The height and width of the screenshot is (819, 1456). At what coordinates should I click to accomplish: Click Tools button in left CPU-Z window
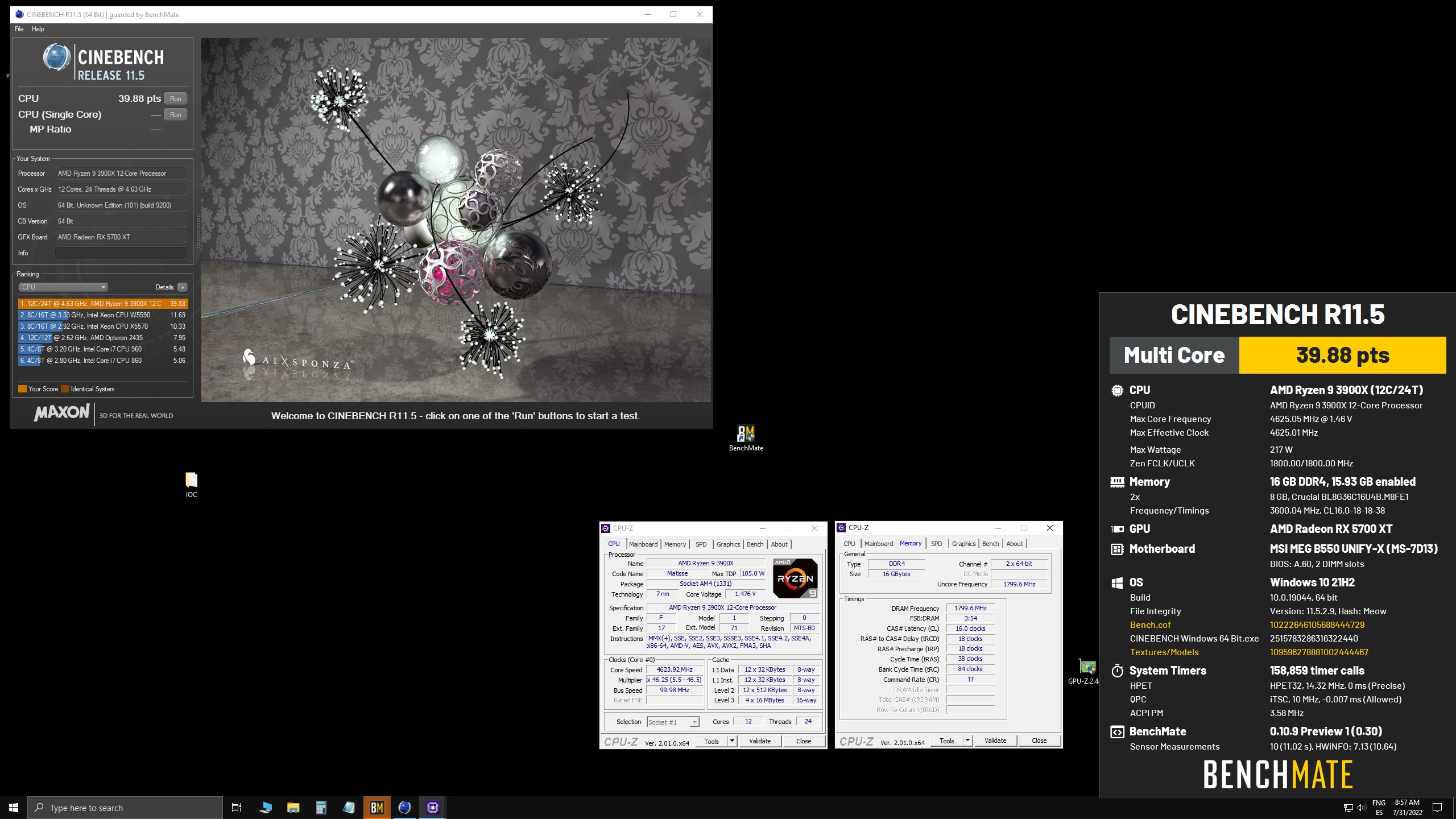[x=712, y=741]
